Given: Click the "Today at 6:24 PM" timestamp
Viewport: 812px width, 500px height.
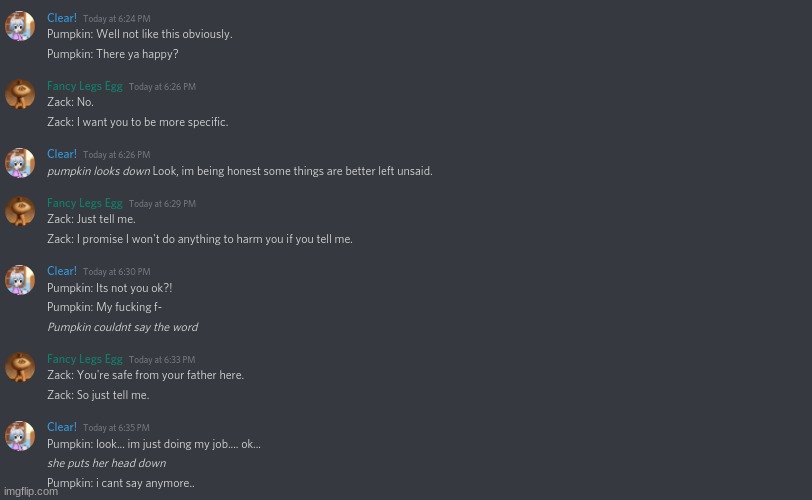Looking at the screenshot, I should 116,19.
